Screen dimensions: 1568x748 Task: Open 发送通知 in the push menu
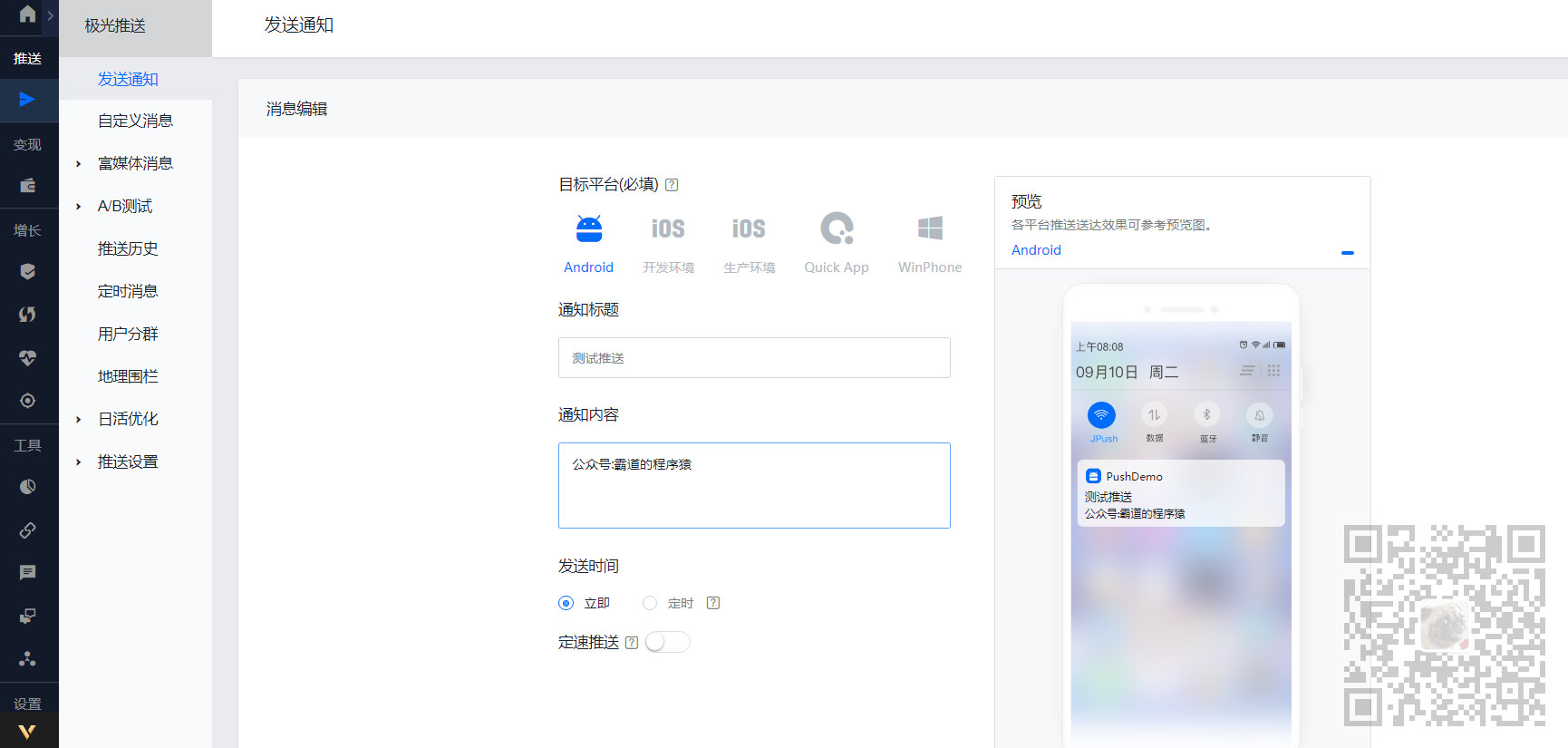click(128, 79)
